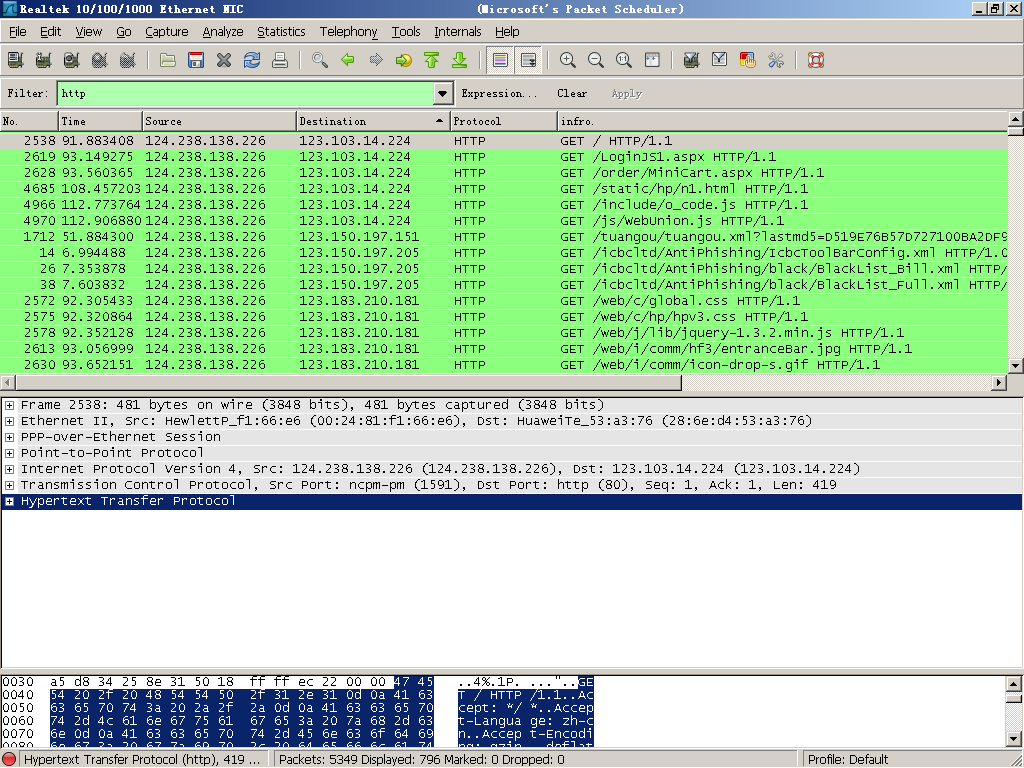This screenshot has height=768, width=1024.
Task: Reload the capture file icon
Action: pos(252,60)
